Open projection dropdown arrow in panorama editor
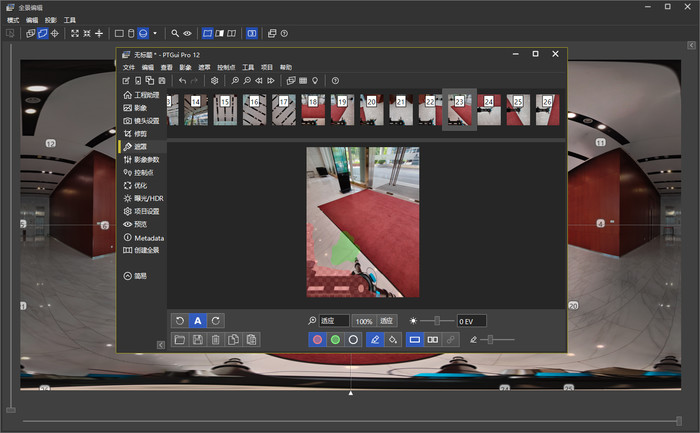 (155, 33)
